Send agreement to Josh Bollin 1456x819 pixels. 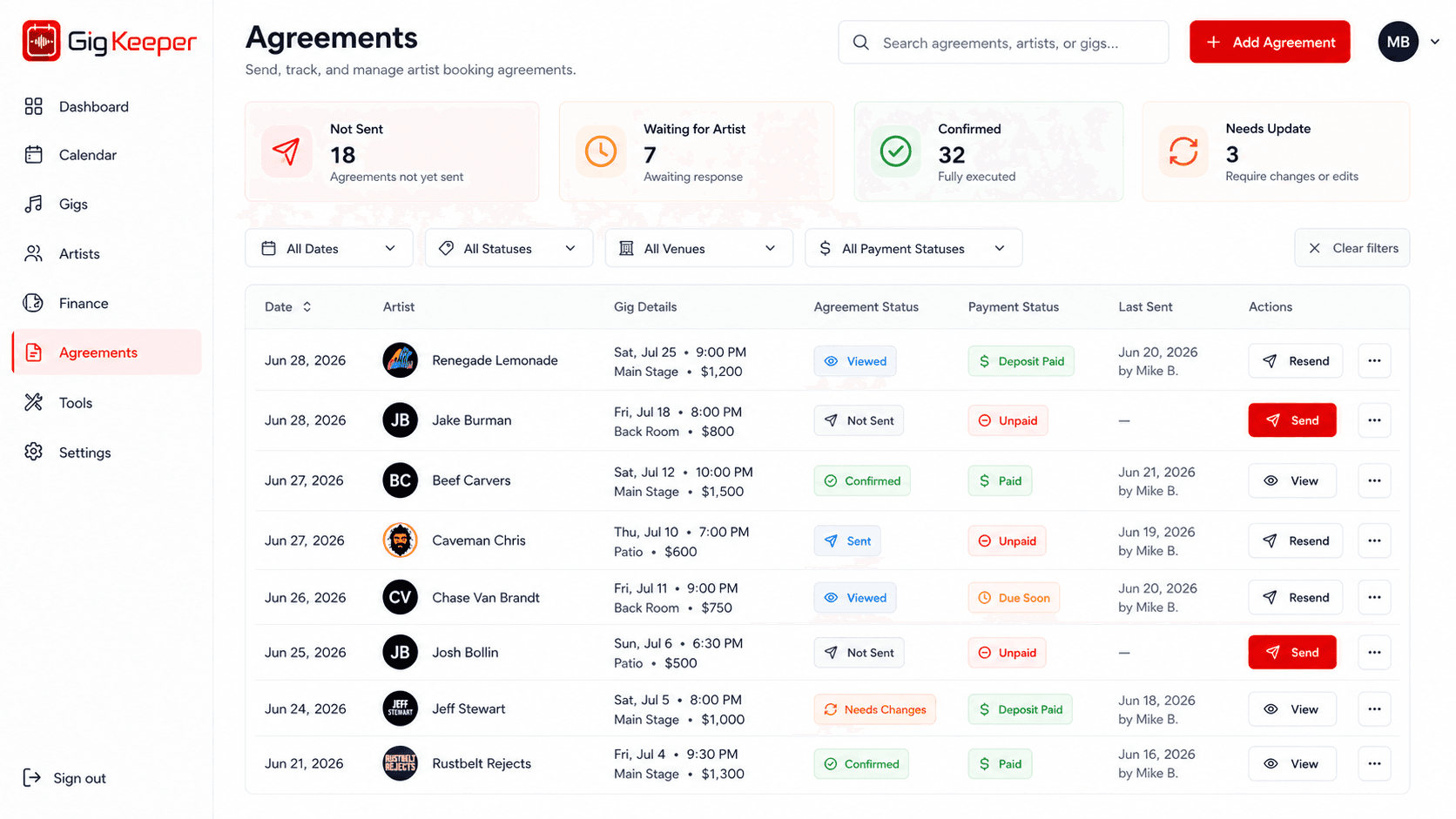tap(1291, 653)
